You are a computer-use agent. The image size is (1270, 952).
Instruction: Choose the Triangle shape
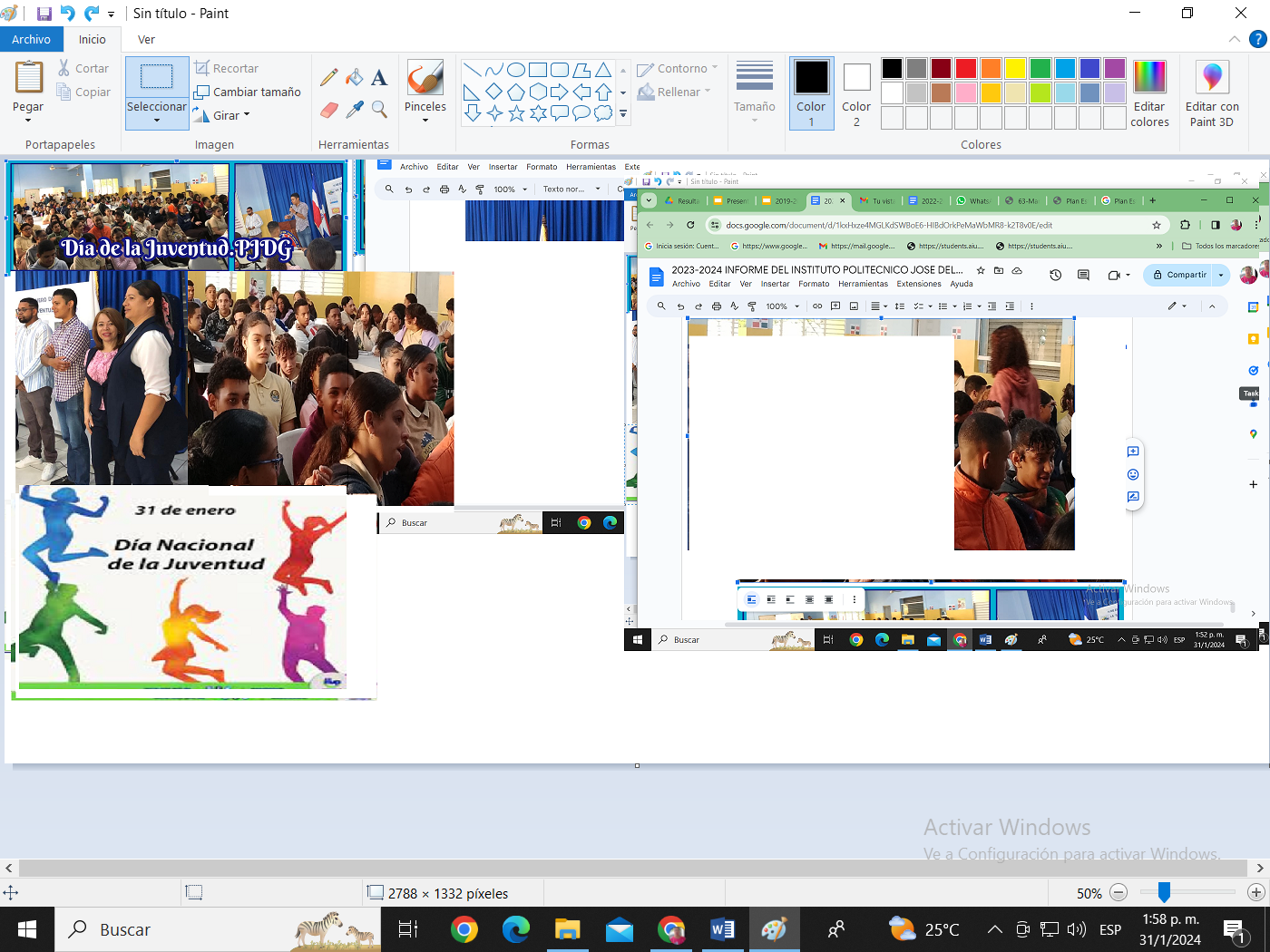point(603,70)
